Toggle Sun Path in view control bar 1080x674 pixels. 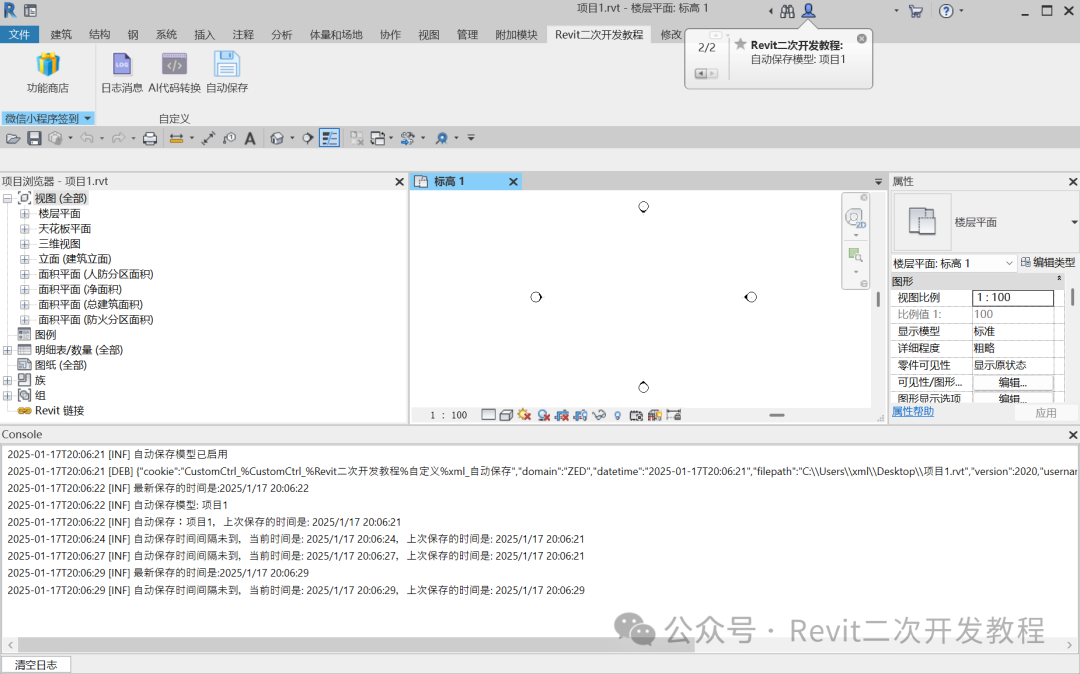[x=524, y=415]
